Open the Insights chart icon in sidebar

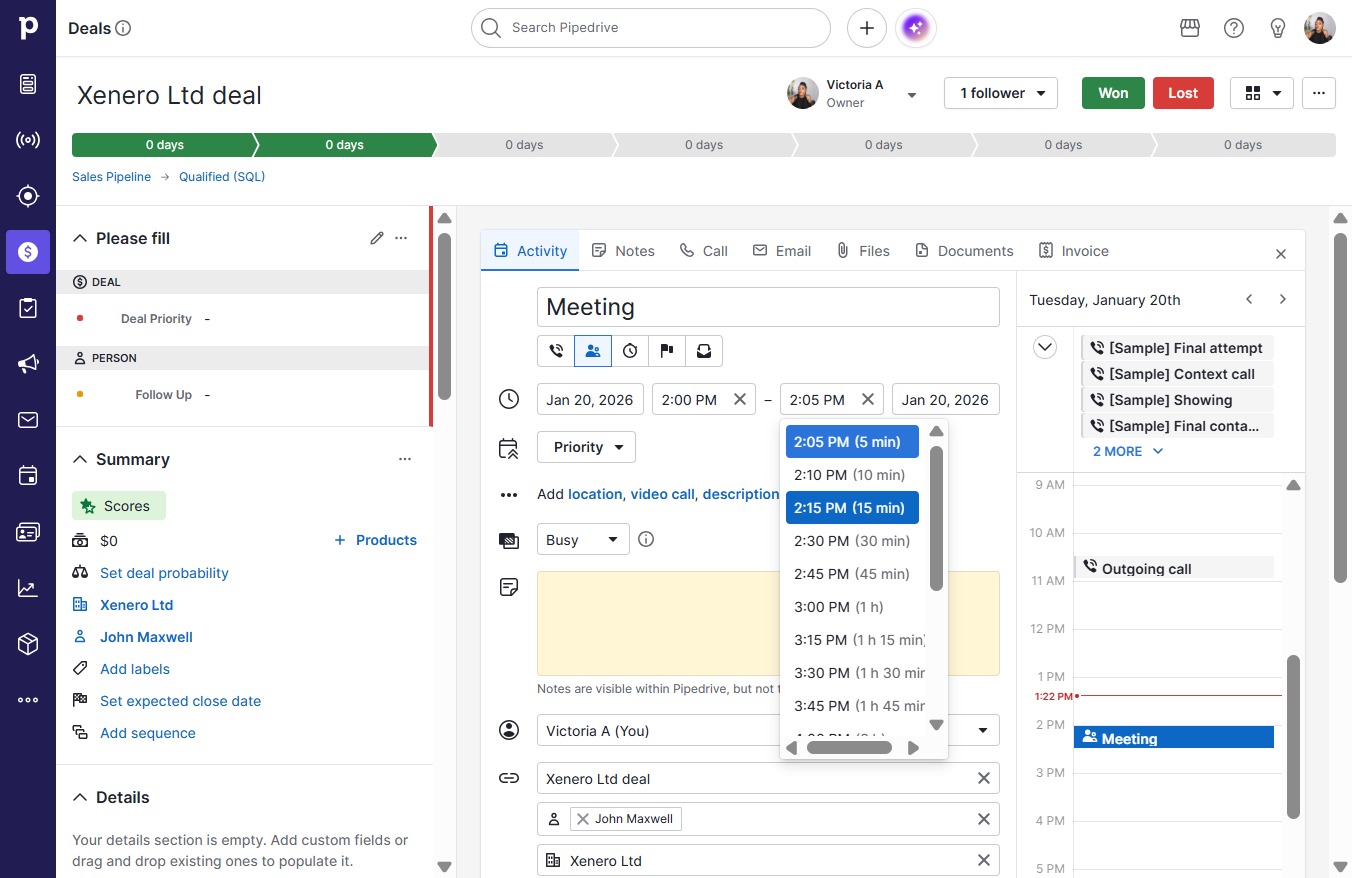28,588
